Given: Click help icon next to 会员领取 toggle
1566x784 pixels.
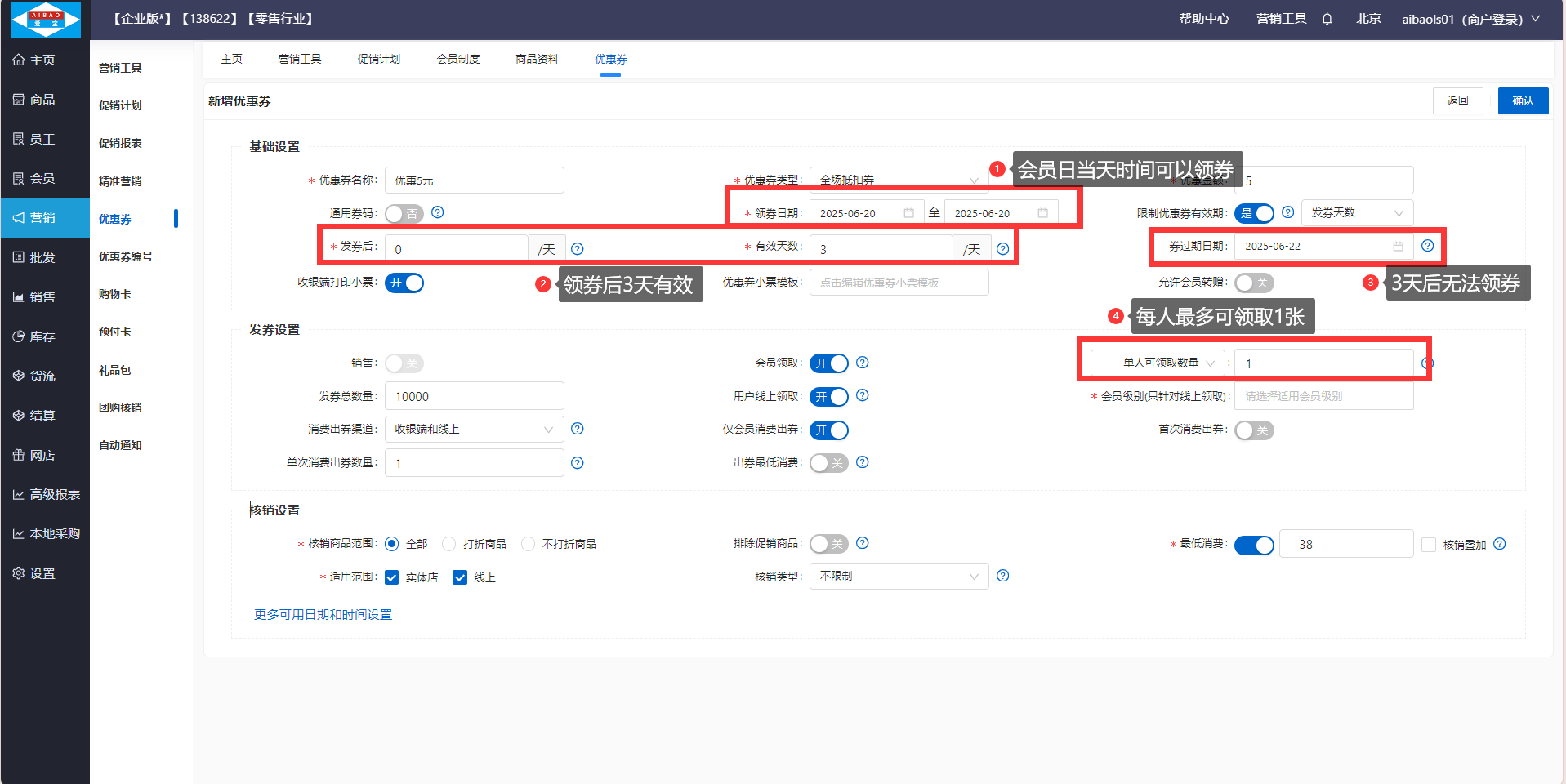Looking at the screenshot, I should click(x=863, y=363).
